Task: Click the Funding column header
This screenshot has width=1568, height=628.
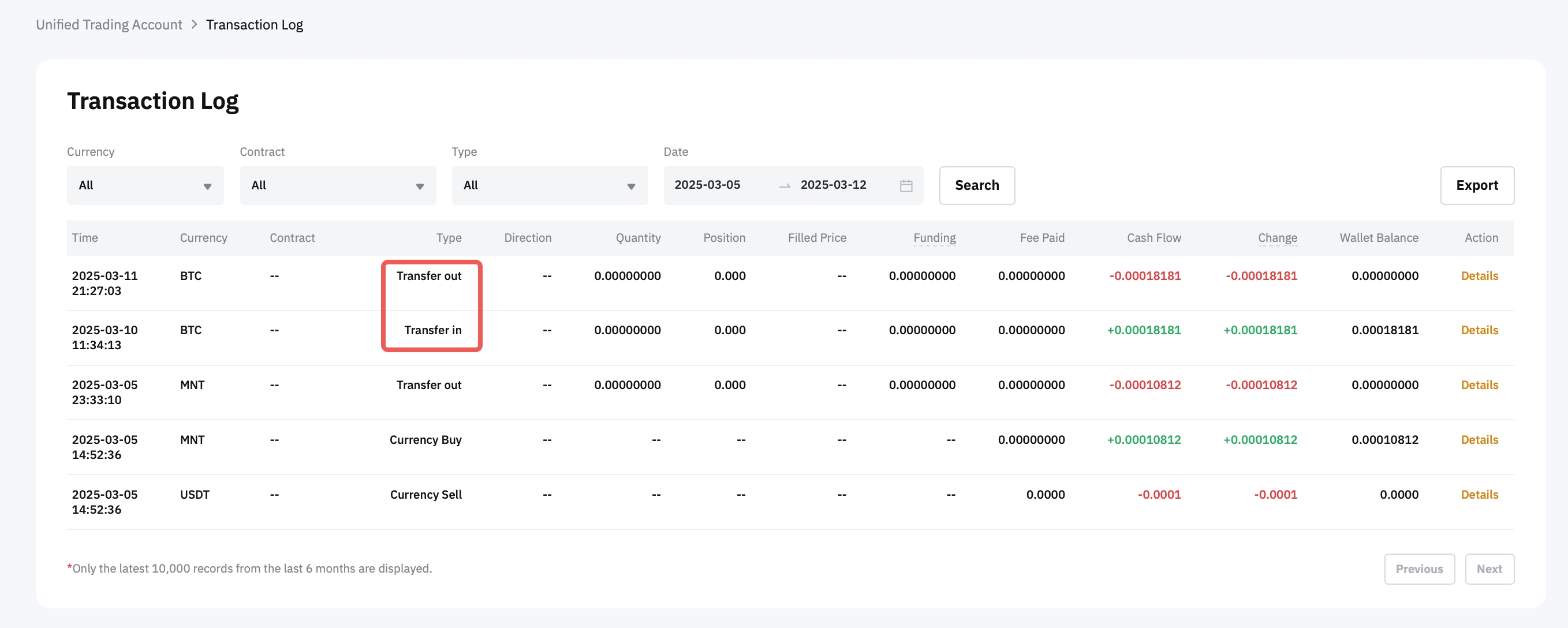Action: coord(934,238)
